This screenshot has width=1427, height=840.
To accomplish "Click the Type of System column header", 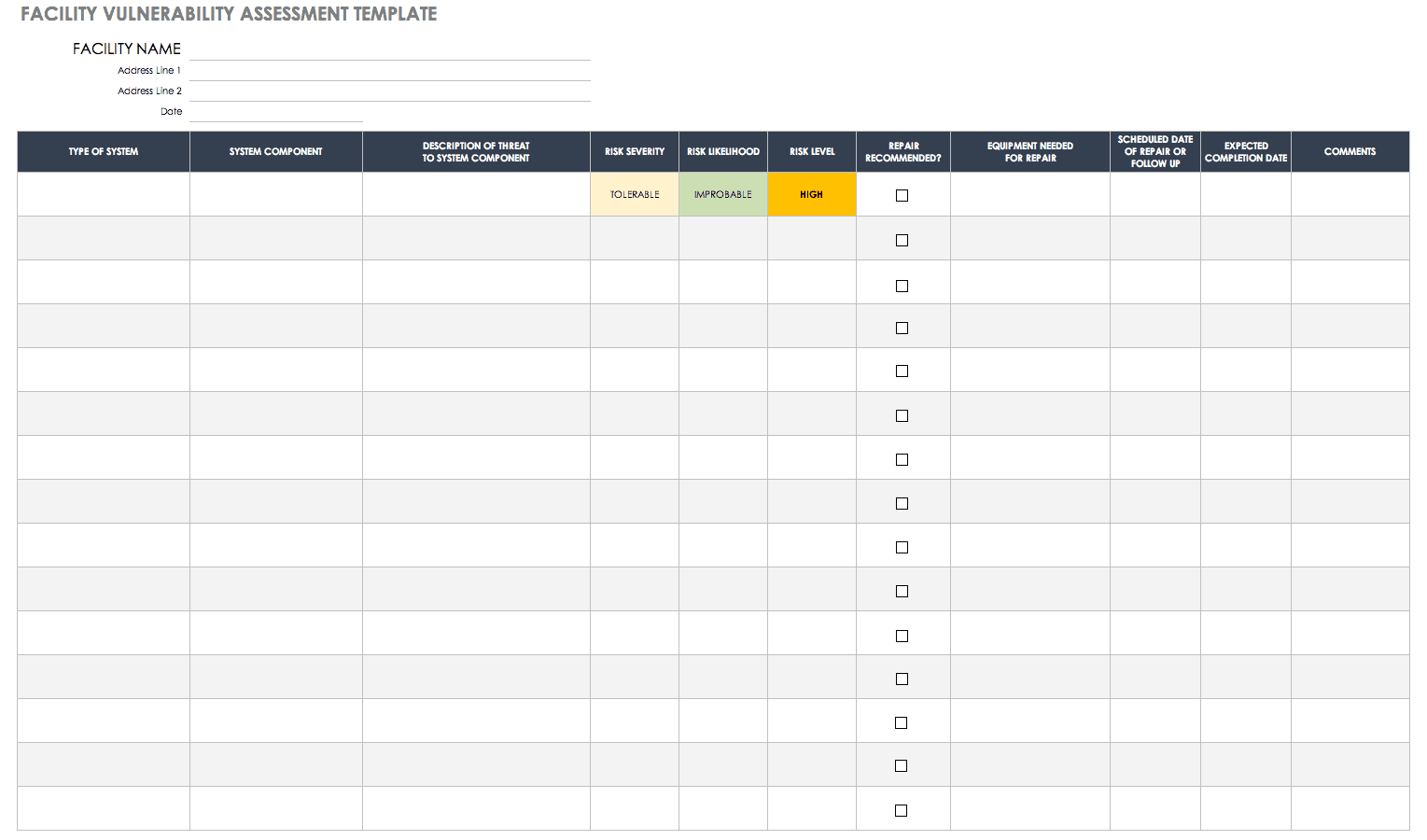I will pyautogui.click(x=103, y=151).
